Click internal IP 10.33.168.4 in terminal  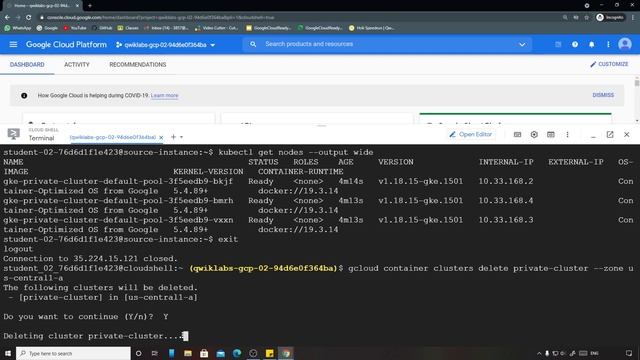506,201
